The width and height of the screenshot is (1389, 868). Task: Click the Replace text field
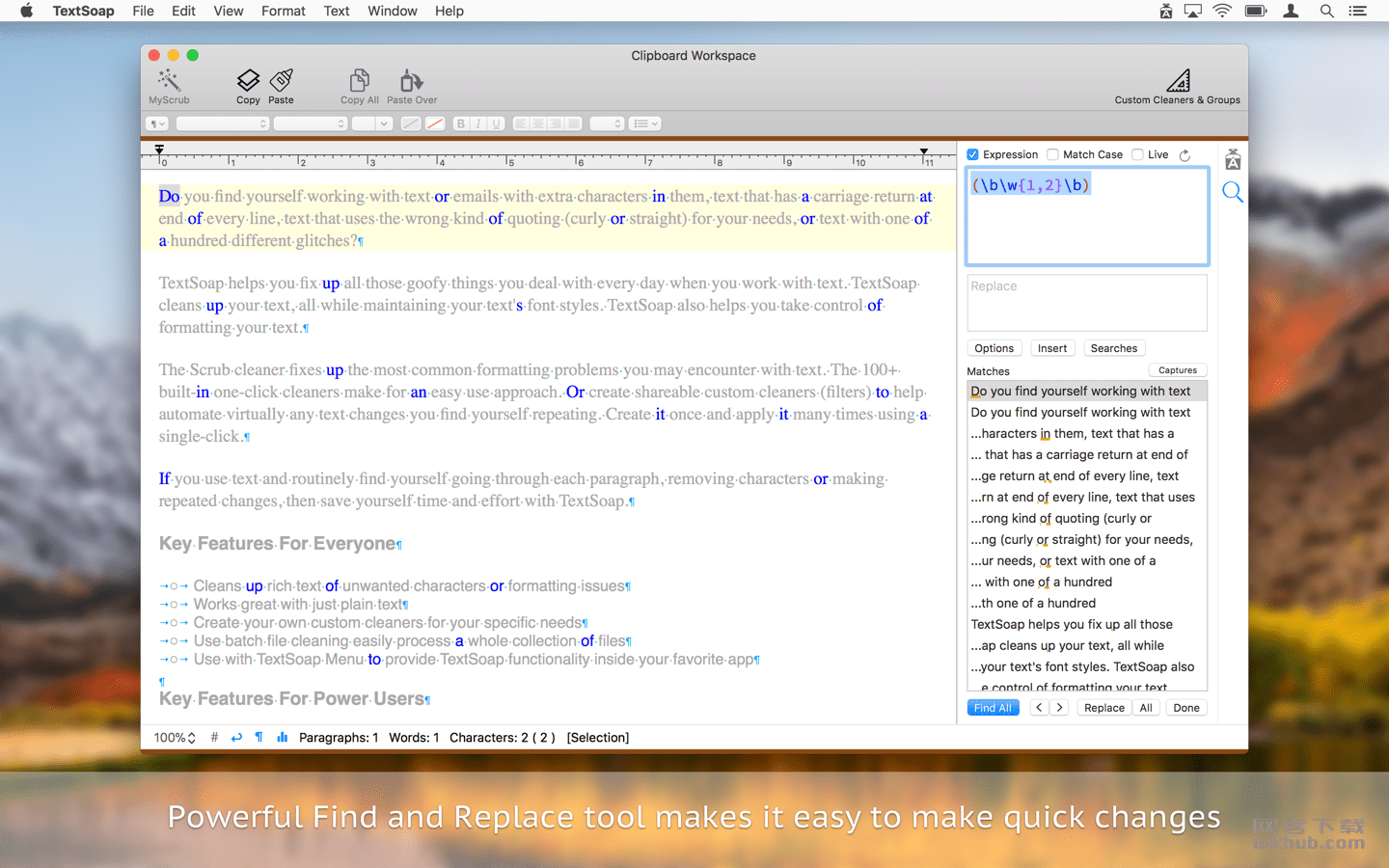(1087, 303)
